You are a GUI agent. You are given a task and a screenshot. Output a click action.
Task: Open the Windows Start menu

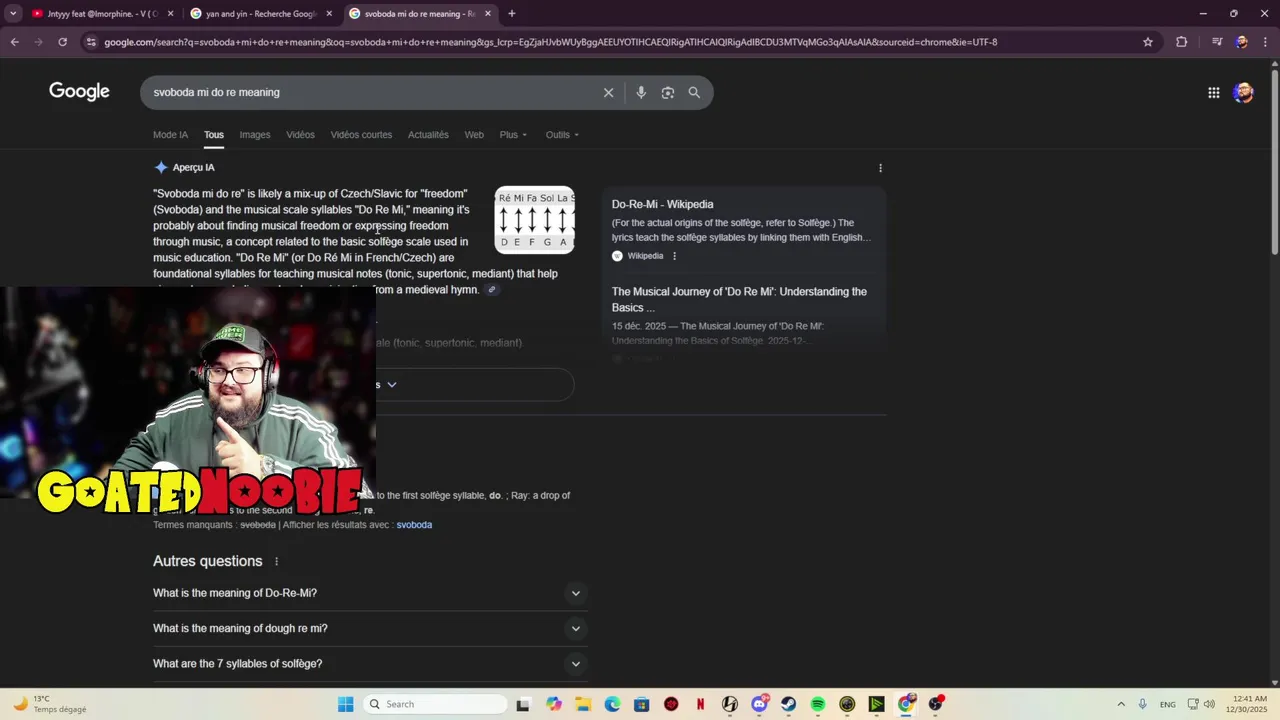[345, 704]
